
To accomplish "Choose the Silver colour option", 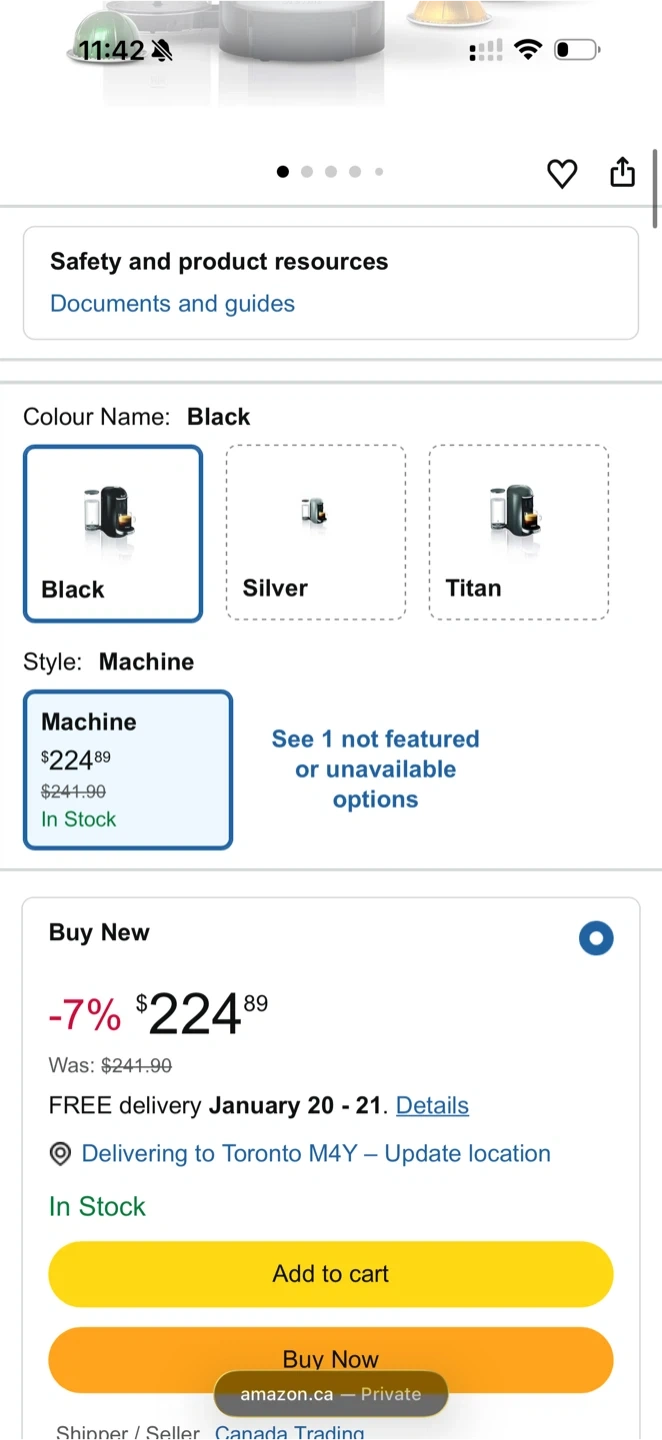I will pos(316,532).
